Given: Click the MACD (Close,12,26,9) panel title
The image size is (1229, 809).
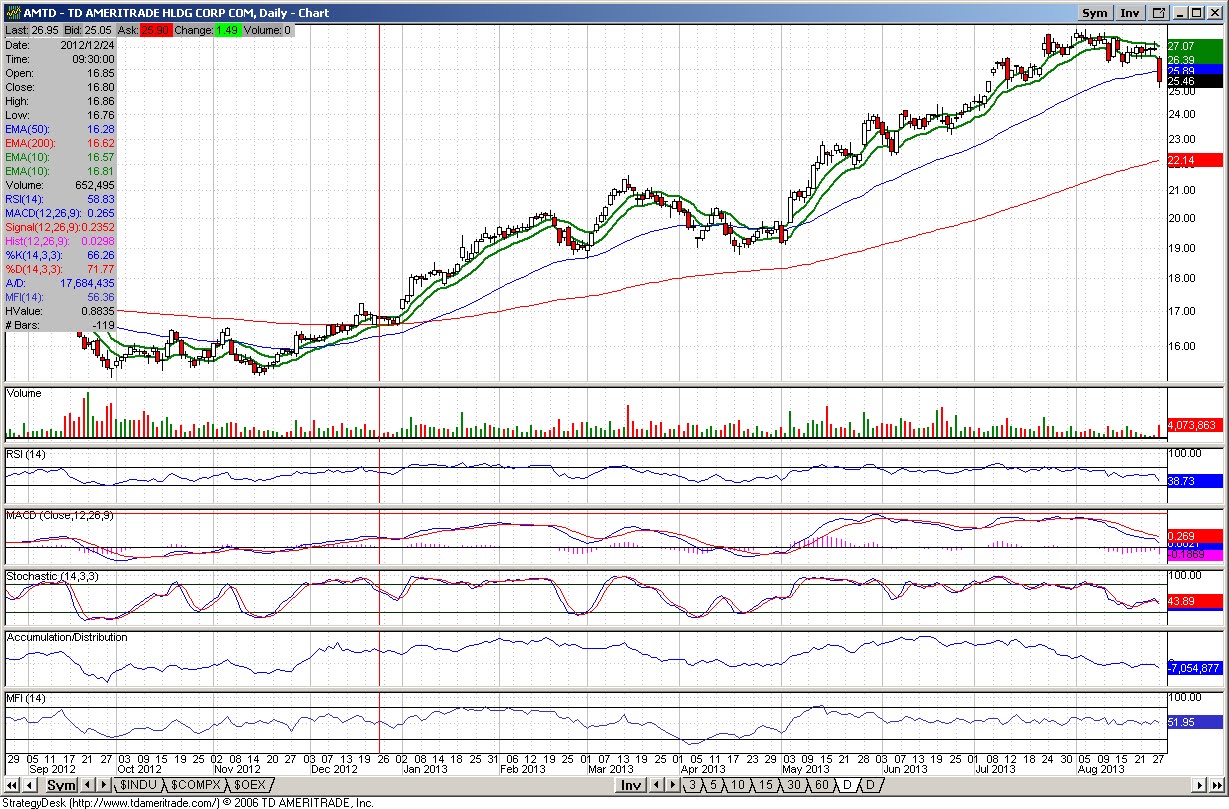Looking at the screenshot, I should (x=60, y=515).
